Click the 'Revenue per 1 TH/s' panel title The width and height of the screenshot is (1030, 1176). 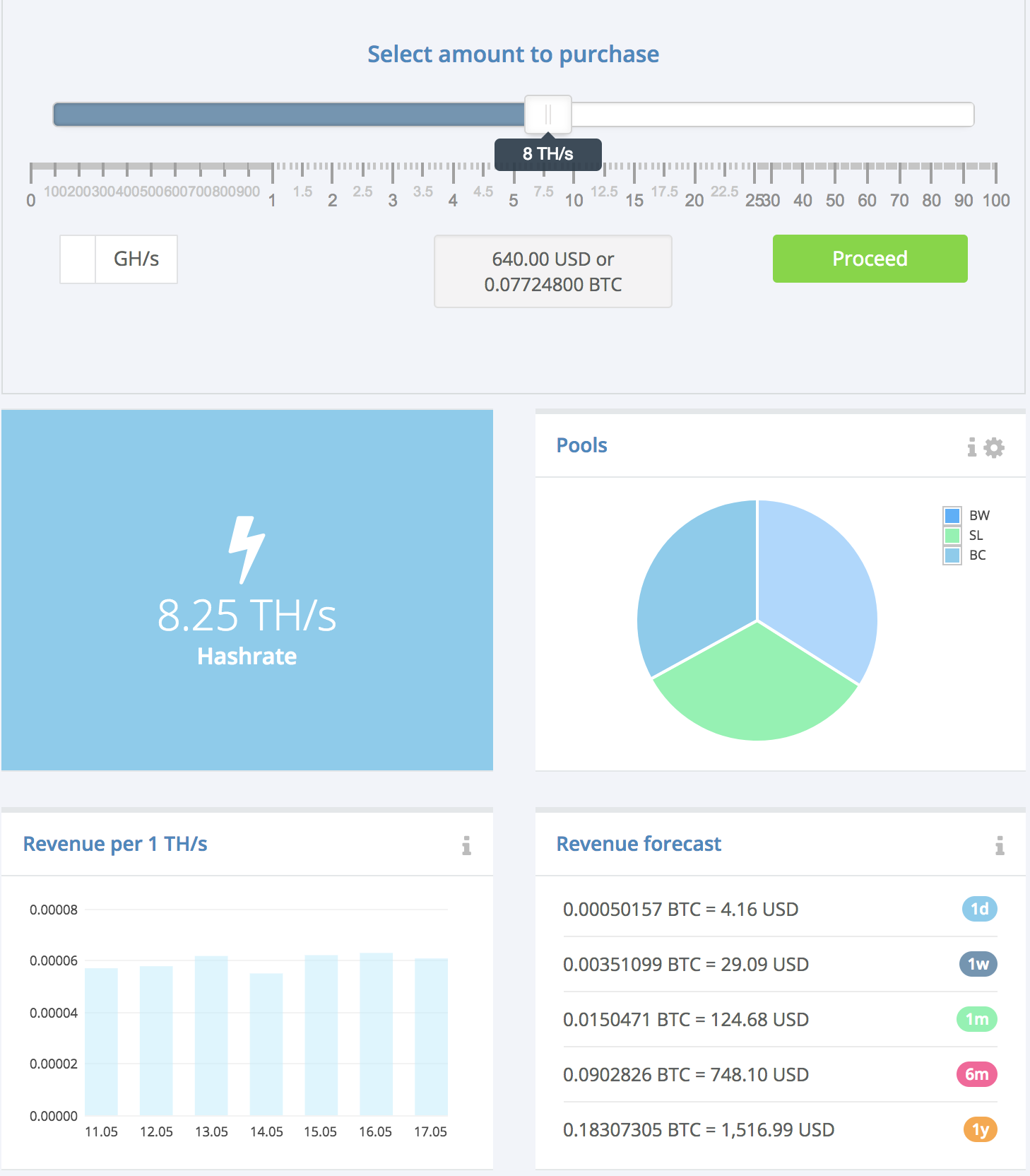(115, 844)
